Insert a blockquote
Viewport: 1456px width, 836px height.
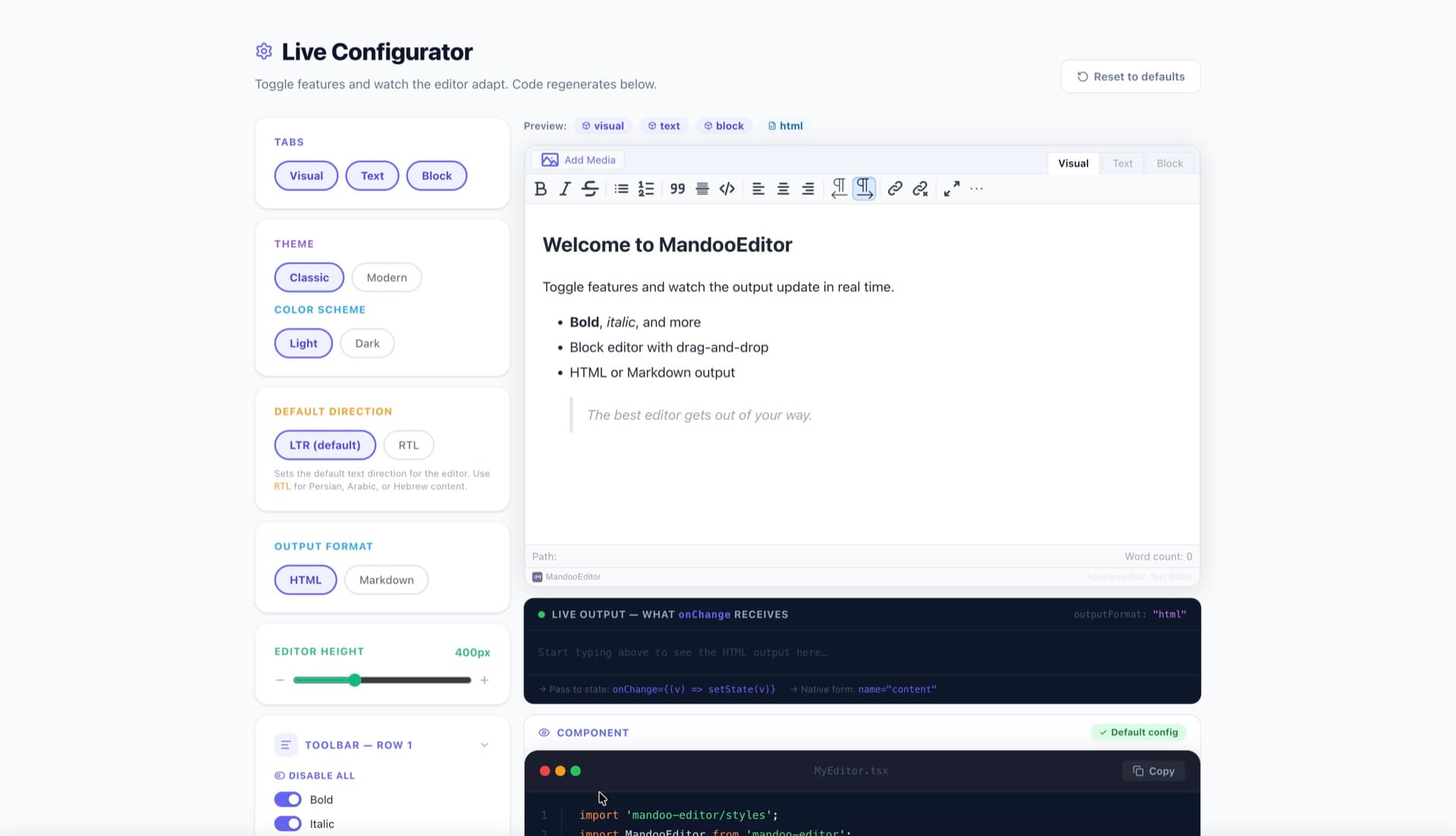coord(677,189)
